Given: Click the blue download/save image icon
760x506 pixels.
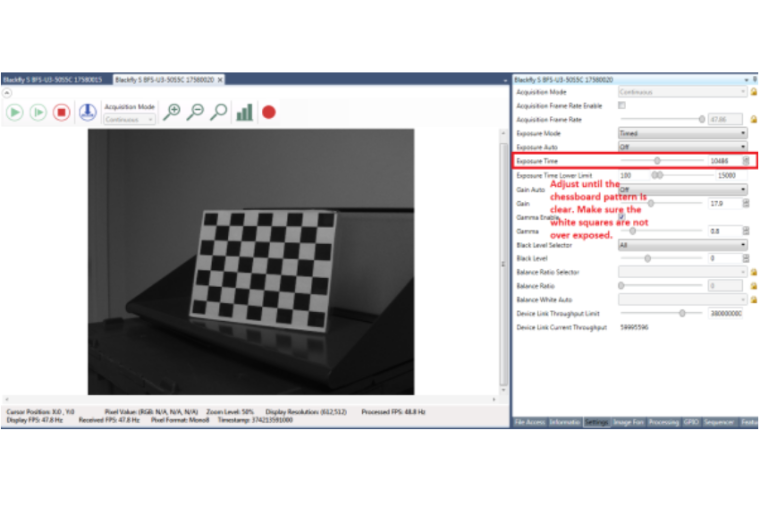Looking at the screenshot, I should 88,112.
